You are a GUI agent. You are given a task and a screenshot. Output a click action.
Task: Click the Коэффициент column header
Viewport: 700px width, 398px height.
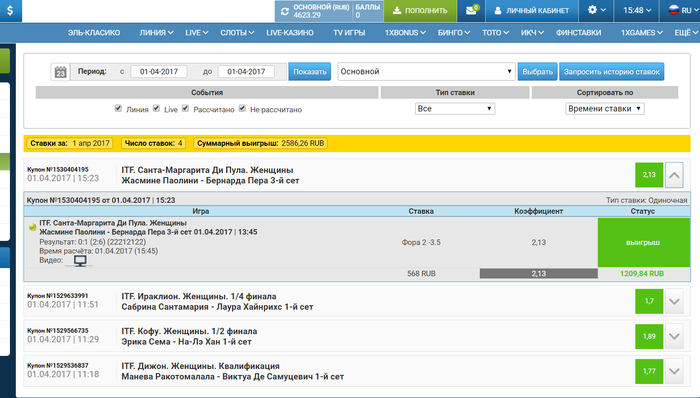[538, 211]
